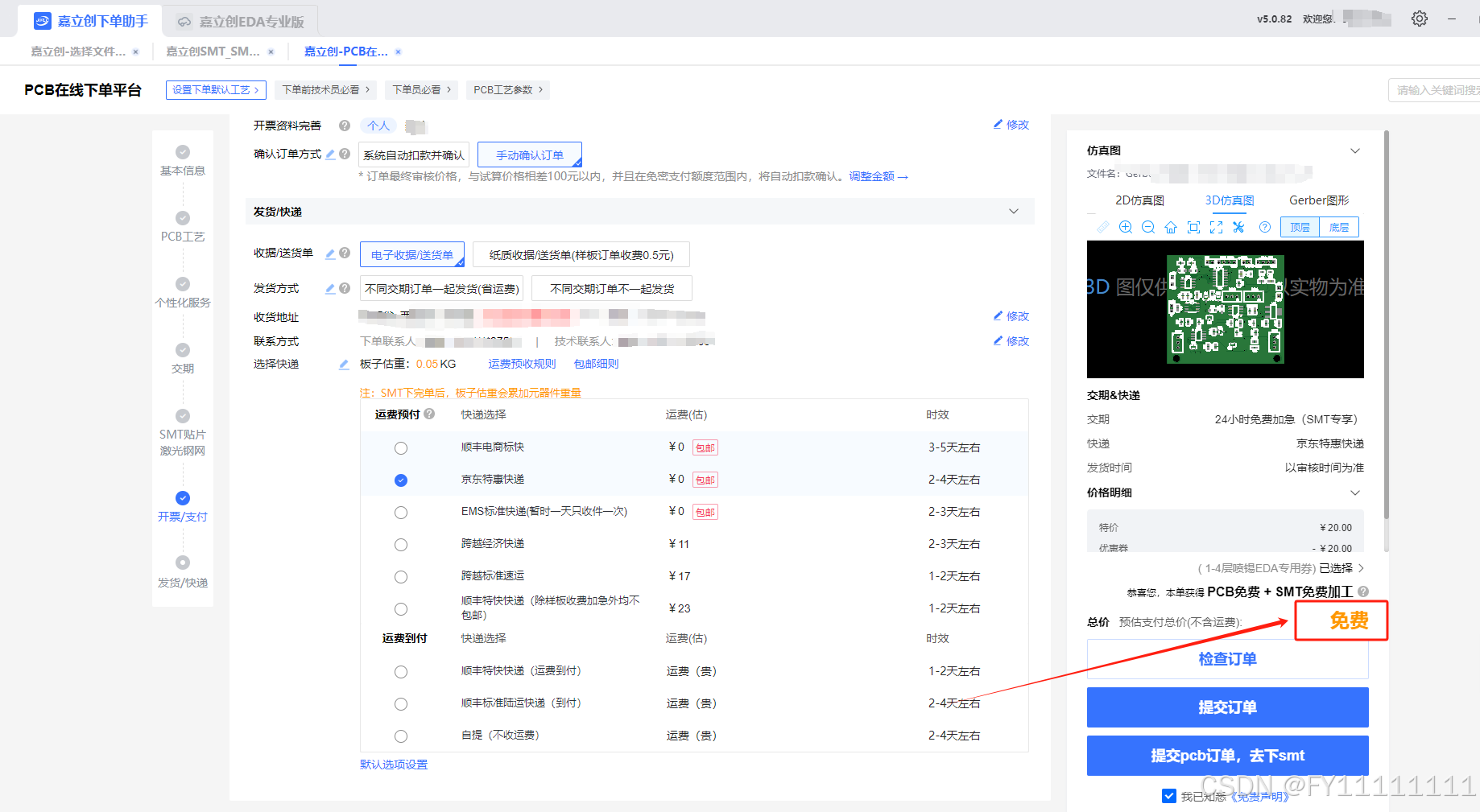The height and width of the screenshot is (812, 1480).
Task: Expand simulation view to fullscreen
Action: click(x=1216, y=227)
